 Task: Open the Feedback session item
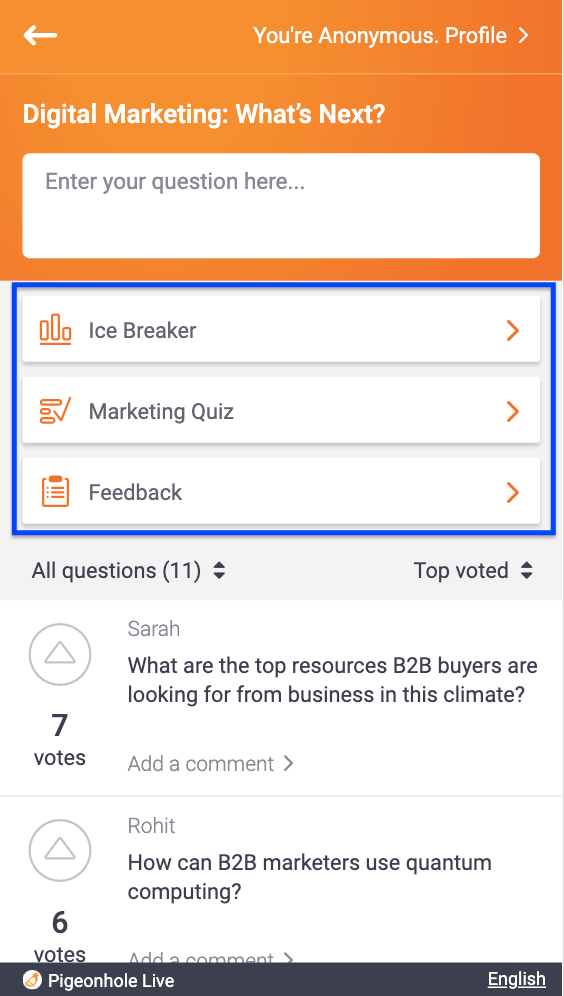point(281,492)
